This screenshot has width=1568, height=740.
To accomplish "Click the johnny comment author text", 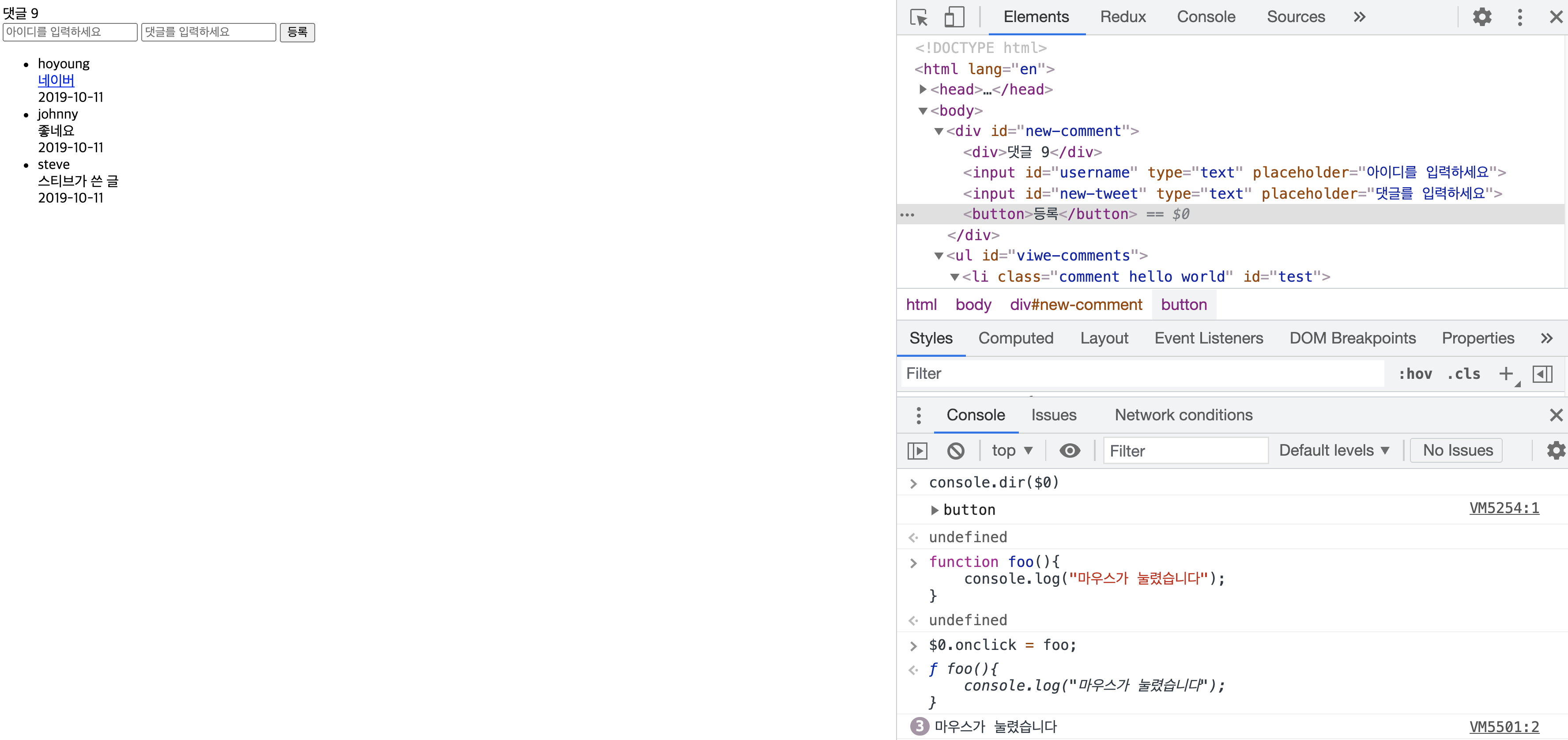I will [58, 114].
